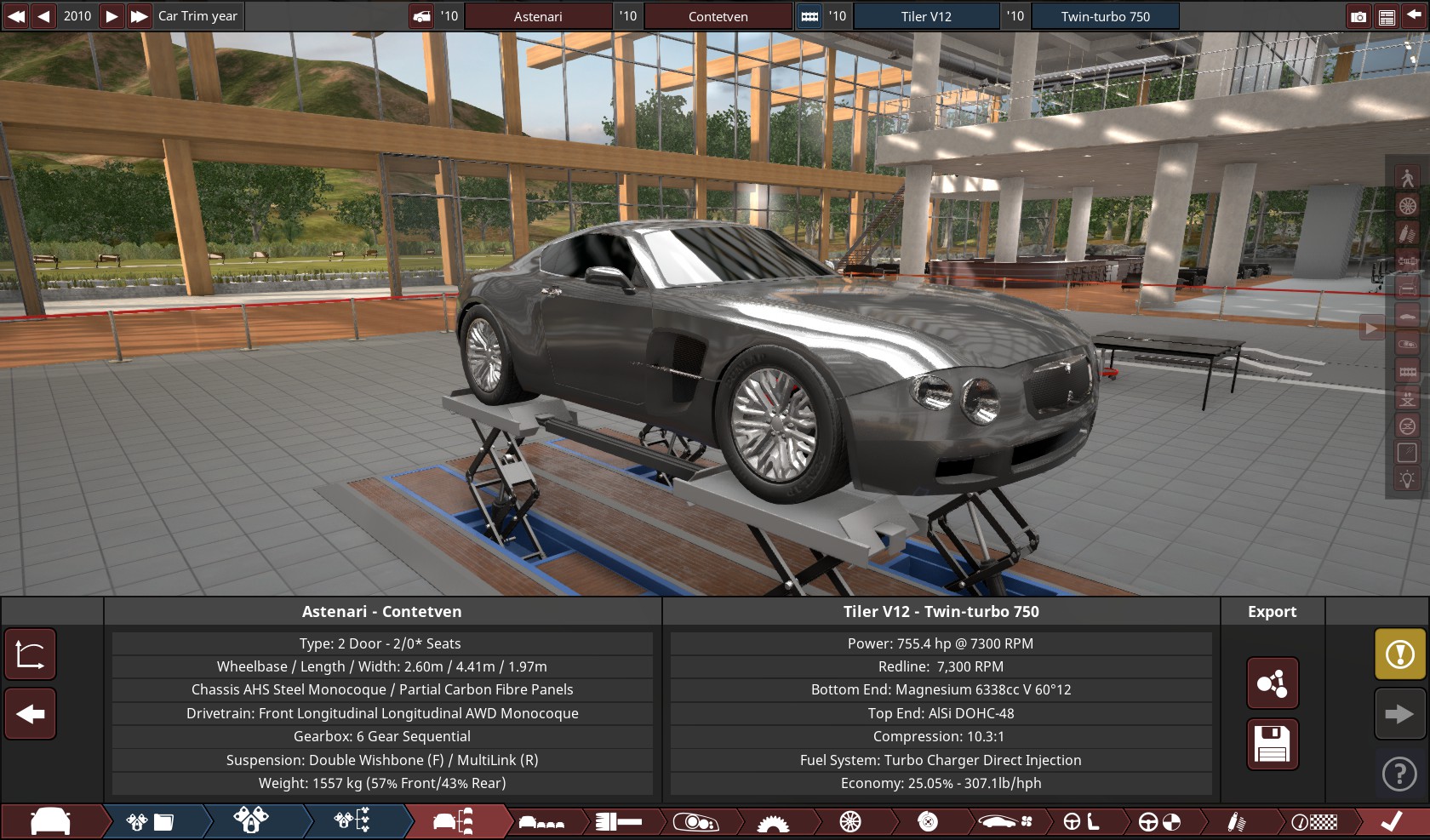Toggle car body silhouette icon in sidebar
The image size is (1430, 840).
click(x=1407, y=316)
